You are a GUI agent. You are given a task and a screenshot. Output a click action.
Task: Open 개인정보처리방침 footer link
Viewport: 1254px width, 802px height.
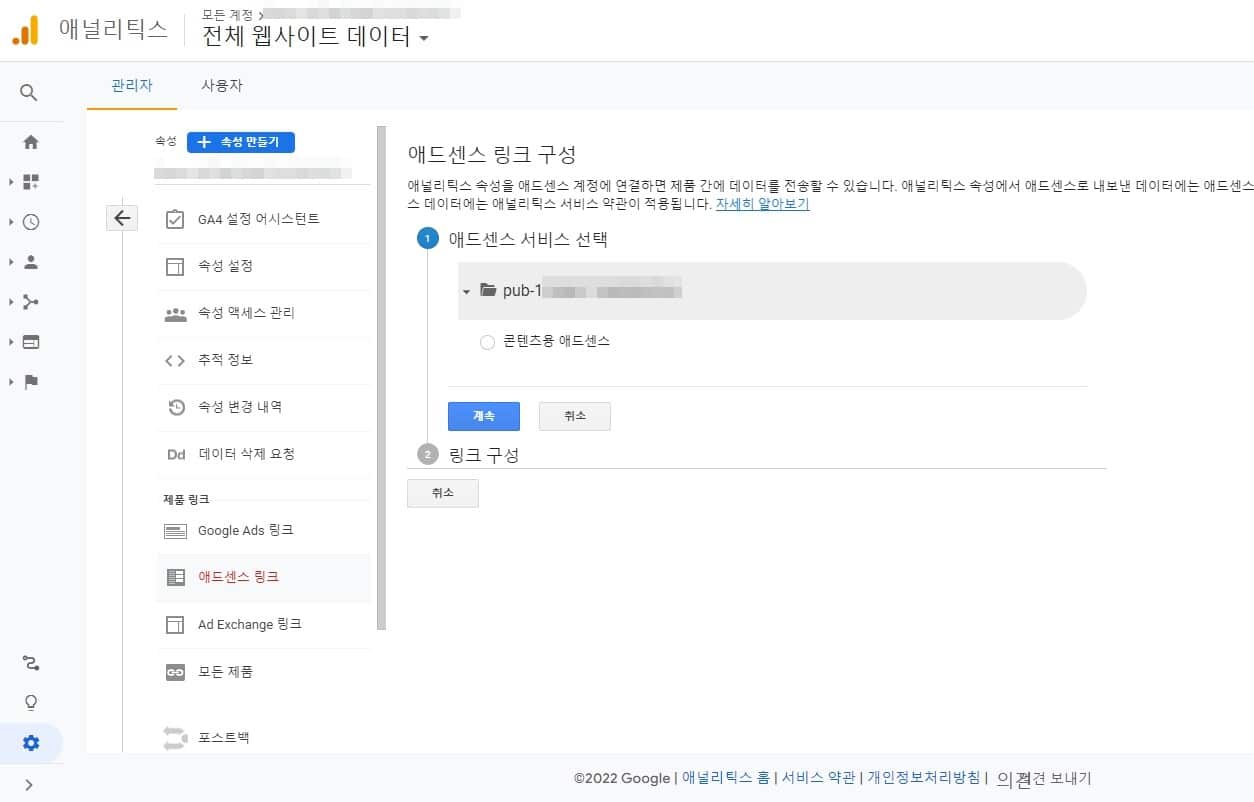click(924, 778)
